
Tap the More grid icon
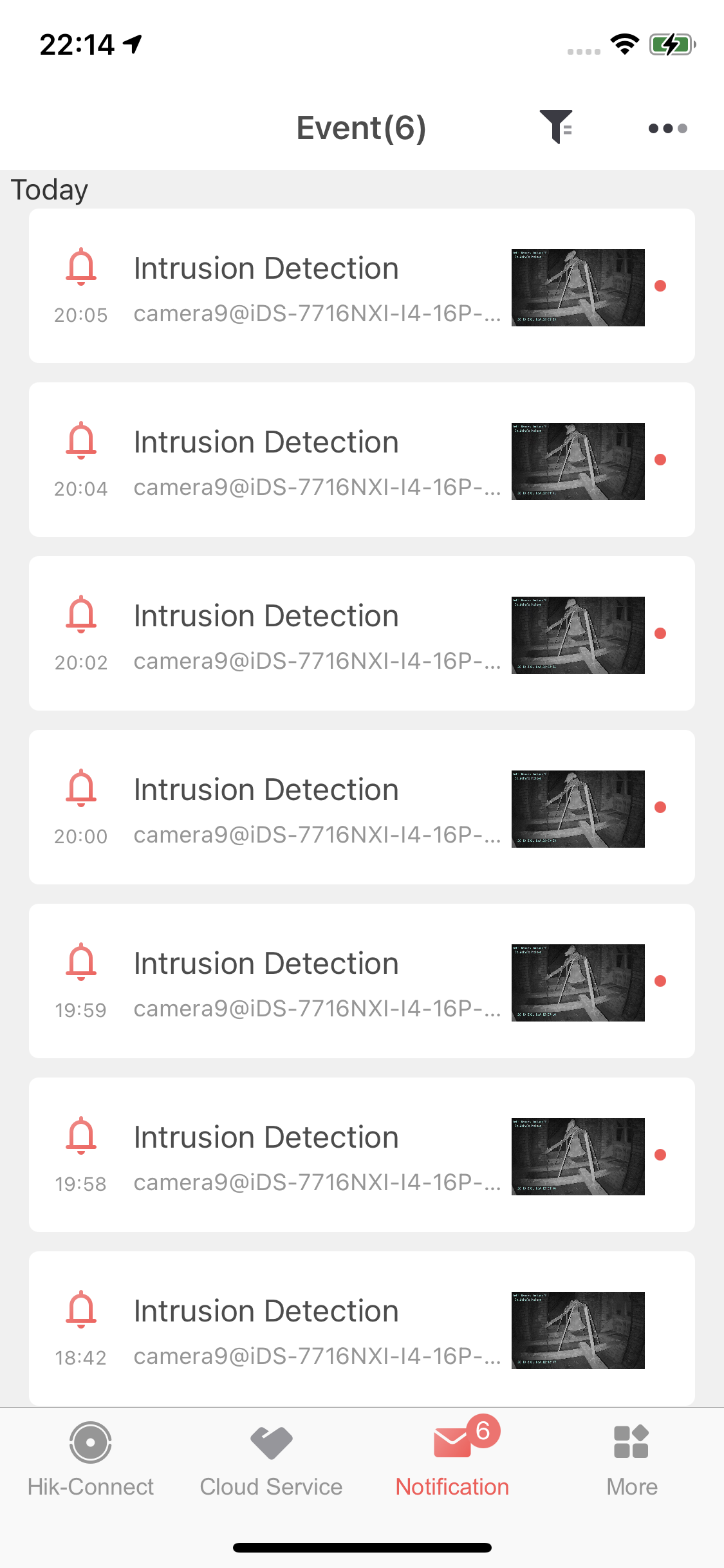631,1442
